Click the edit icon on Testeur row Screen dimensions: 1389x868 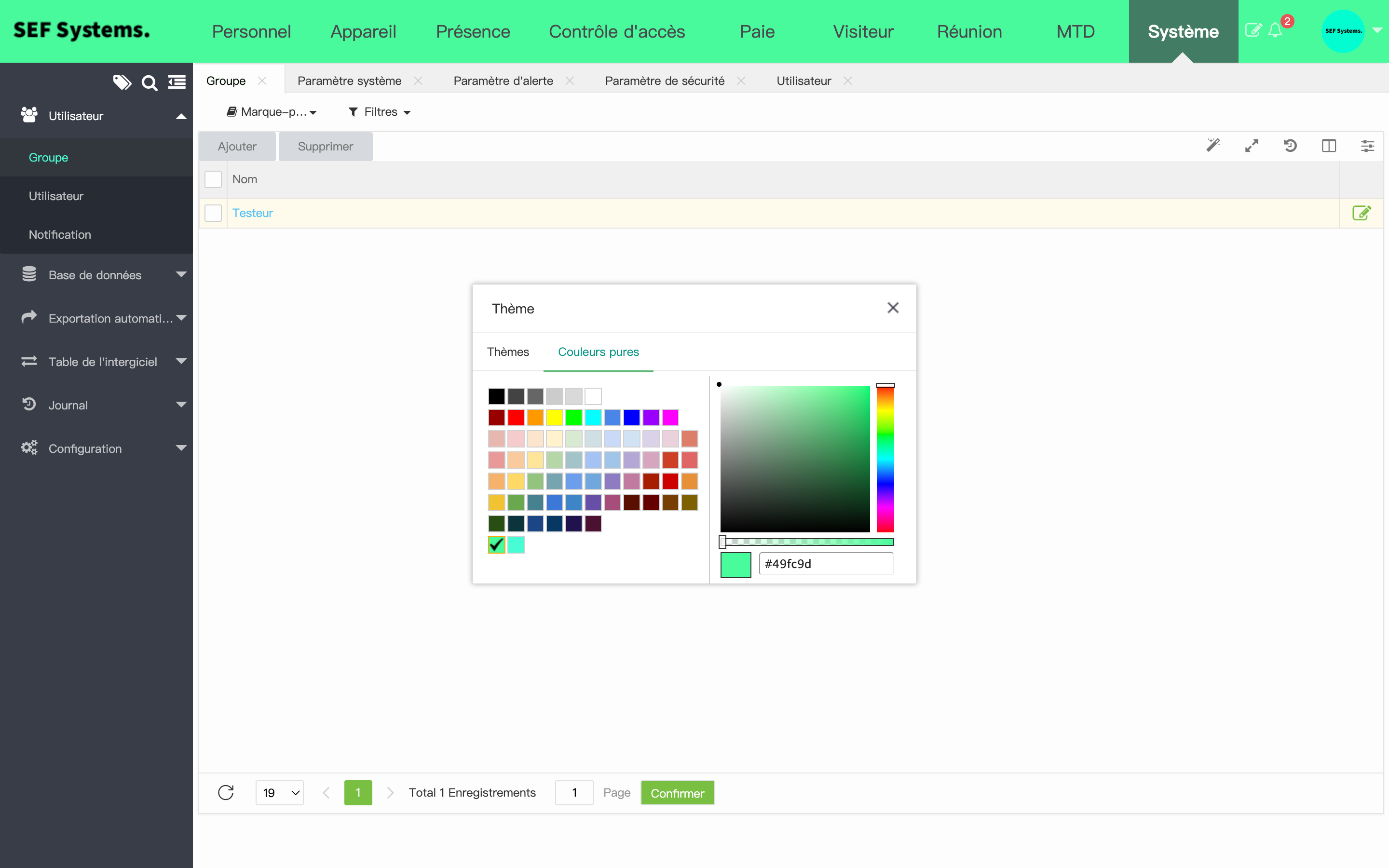tap(1362, 213)
